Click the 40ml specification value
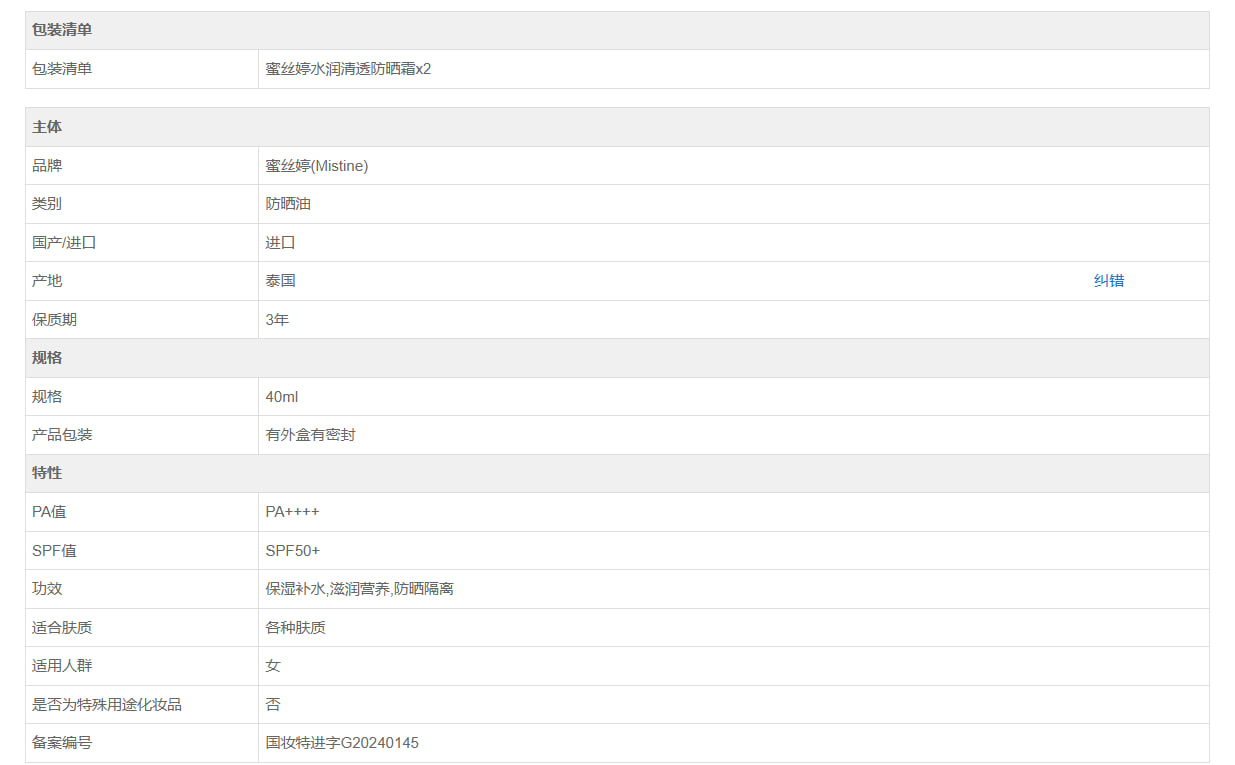Screen dimensions: 1235x765 (281, 397)
